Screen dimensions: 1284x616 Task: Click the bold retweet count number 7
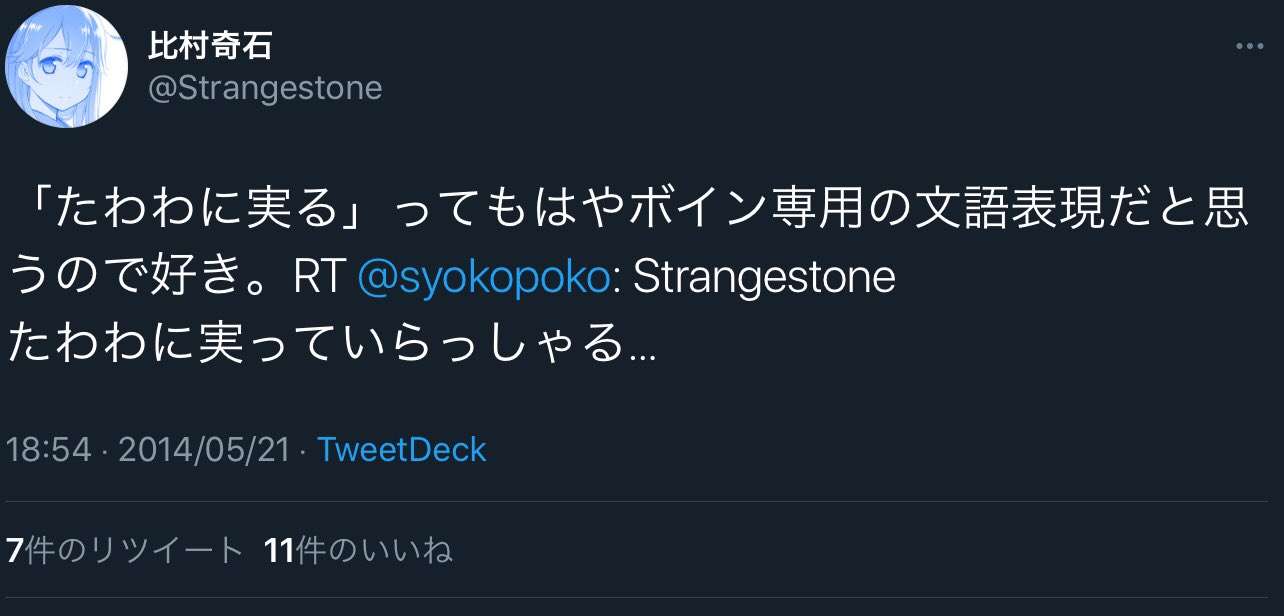(x=15, y=550)
